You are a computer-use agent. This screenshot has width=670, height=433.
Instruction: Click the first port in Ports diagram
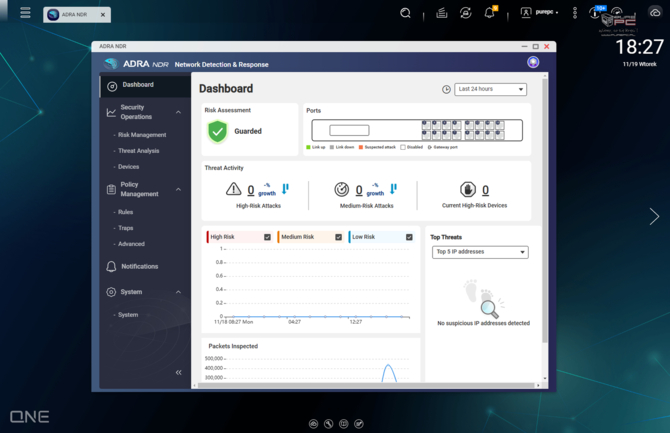(426, 125)
